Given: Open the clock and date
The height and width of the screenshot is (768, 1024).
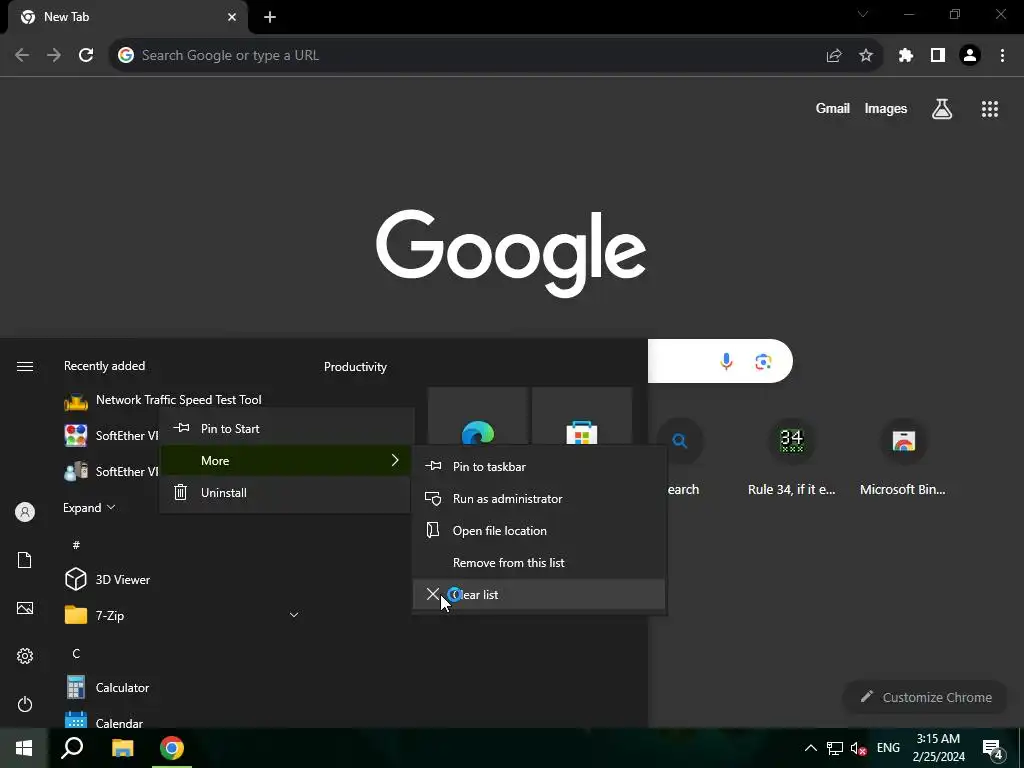Looking at the screenshot, I should click(x=938, y=748).
